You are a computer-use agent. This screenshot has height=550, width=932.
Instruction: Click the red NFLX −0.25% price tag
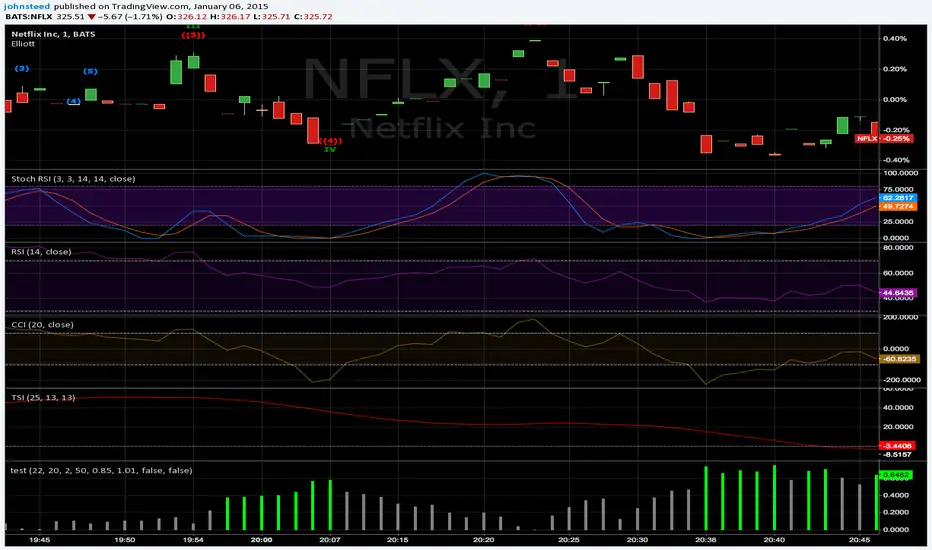[884, 139]
